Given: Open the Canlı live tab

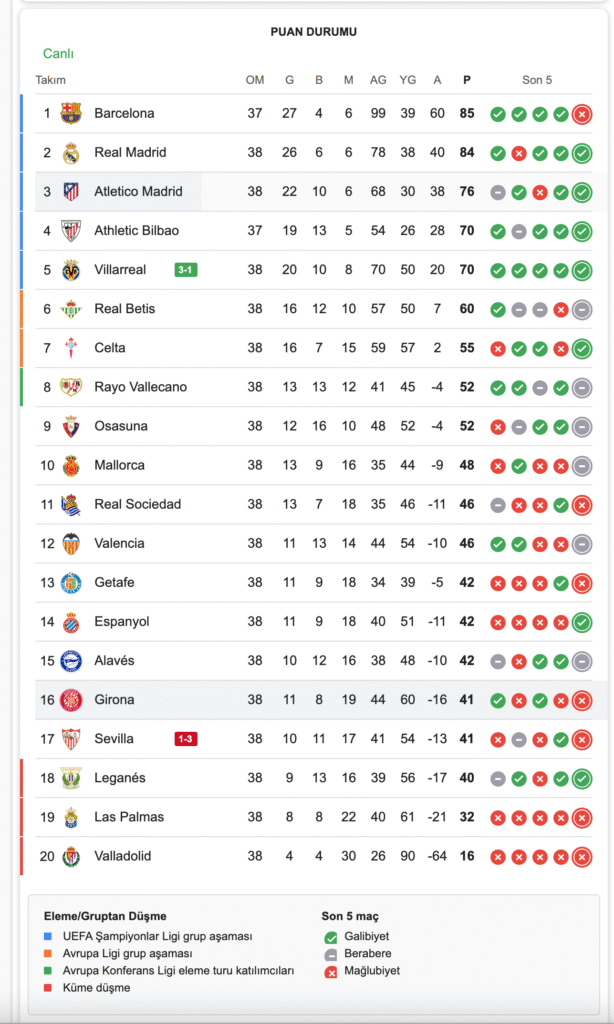Looking at the screenshot, I should pos(58,54).
